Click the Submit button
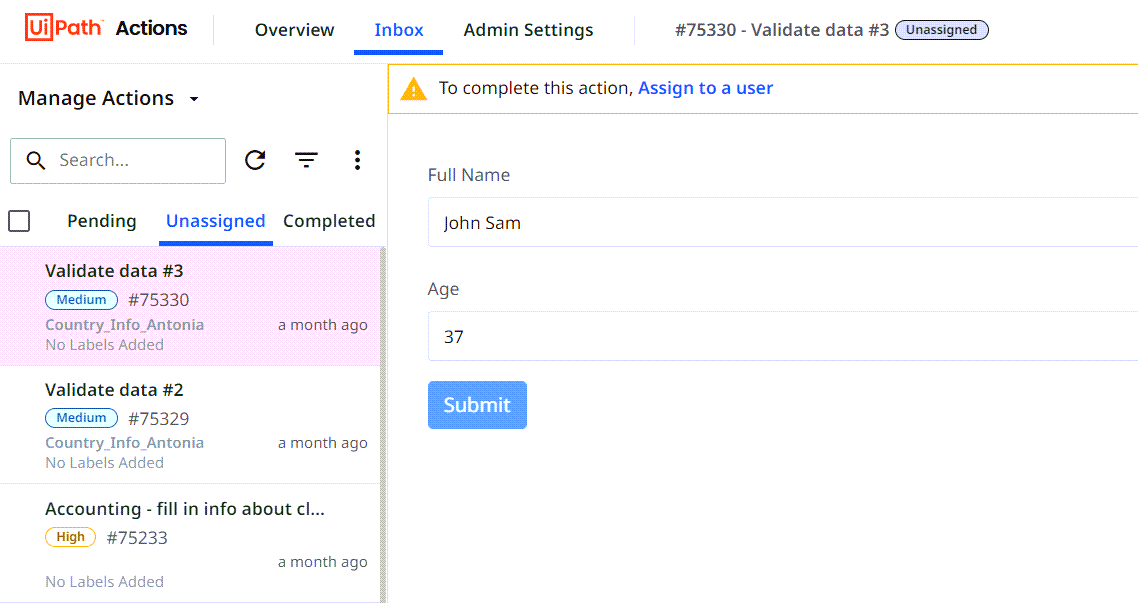1138x603 pixels. (477, 405)
